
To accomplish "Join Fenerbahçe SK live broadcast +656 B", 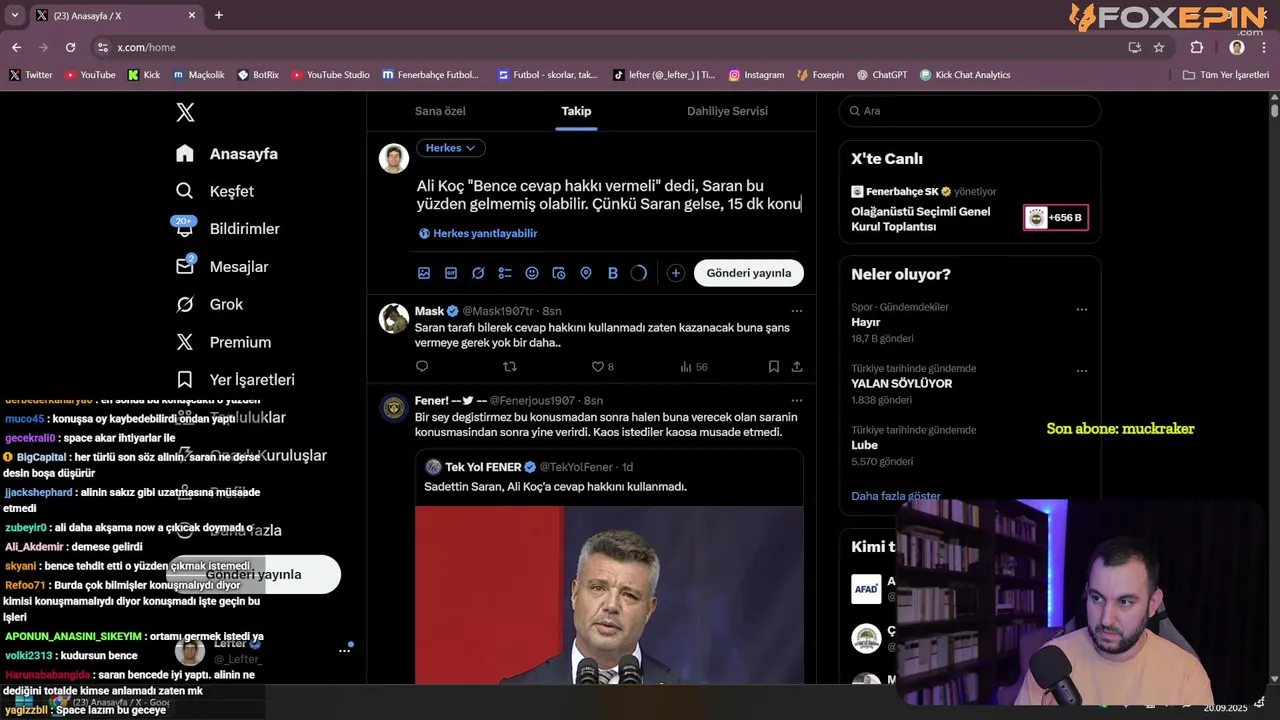I will (x=1056, y=217).
